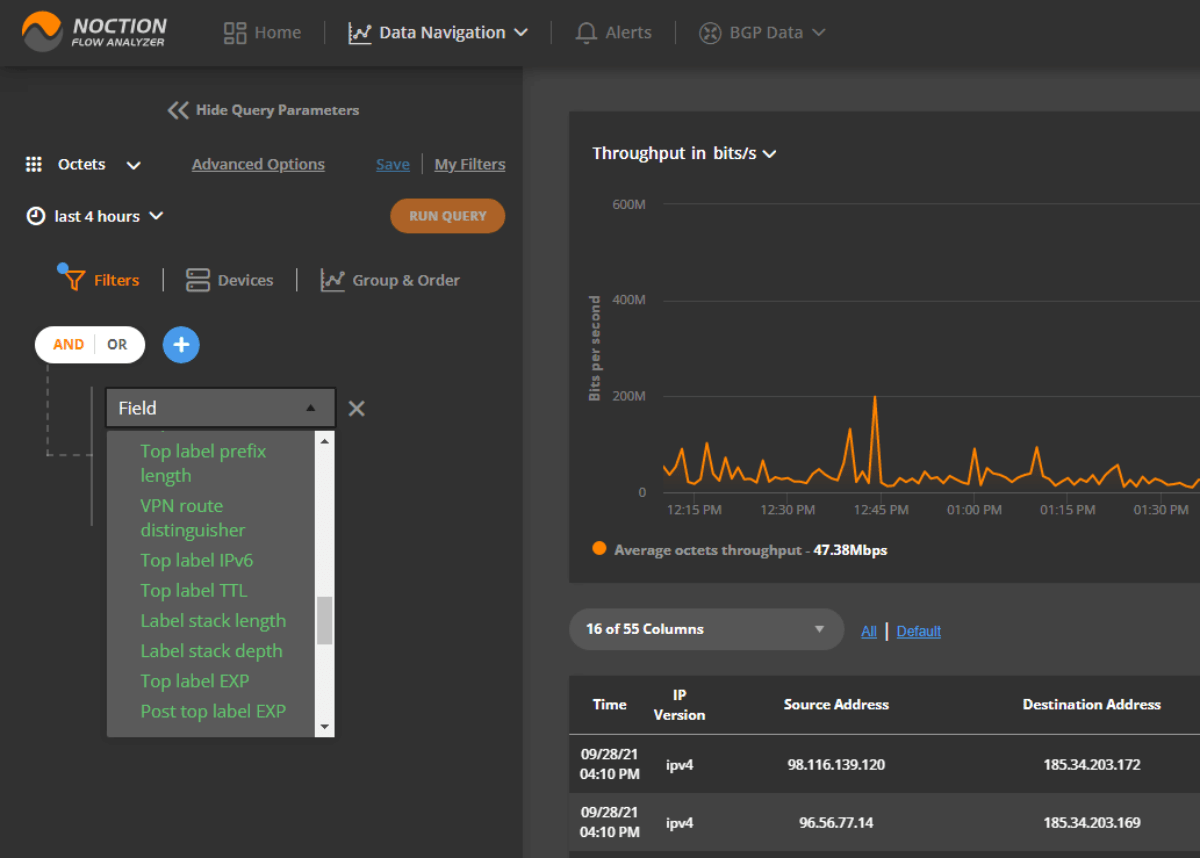Open Advanced Options link

coord(258,165)
